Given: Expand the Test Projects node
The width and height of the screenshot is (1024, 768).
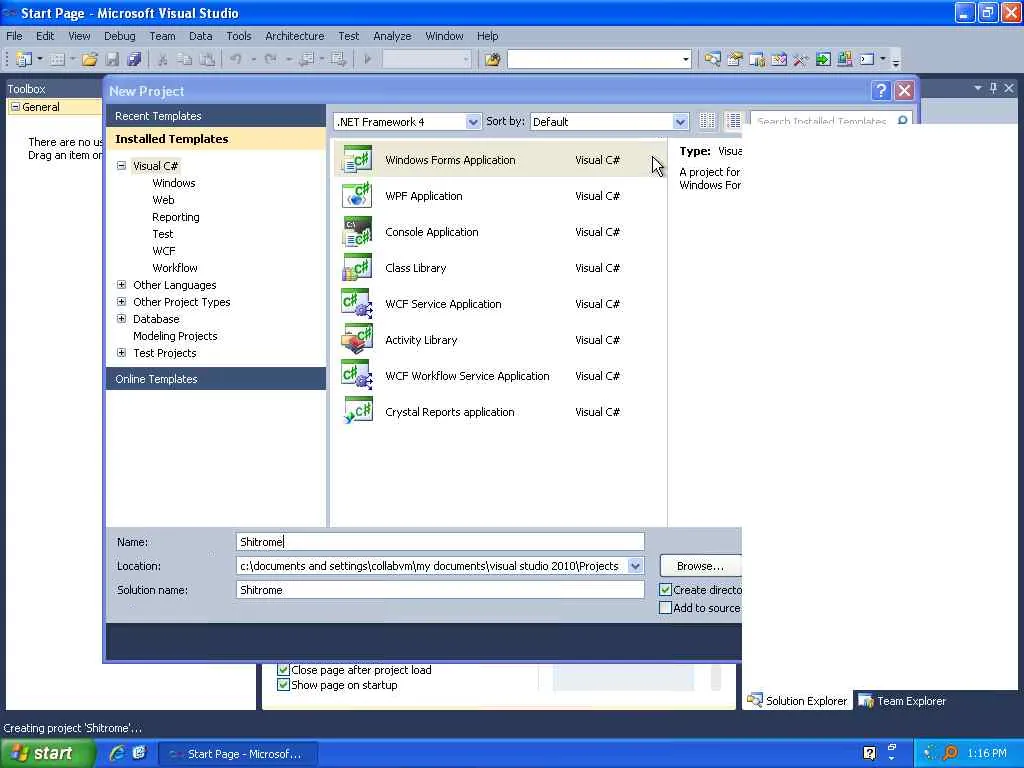Looking at the screenshot, I should coord(121,353).
